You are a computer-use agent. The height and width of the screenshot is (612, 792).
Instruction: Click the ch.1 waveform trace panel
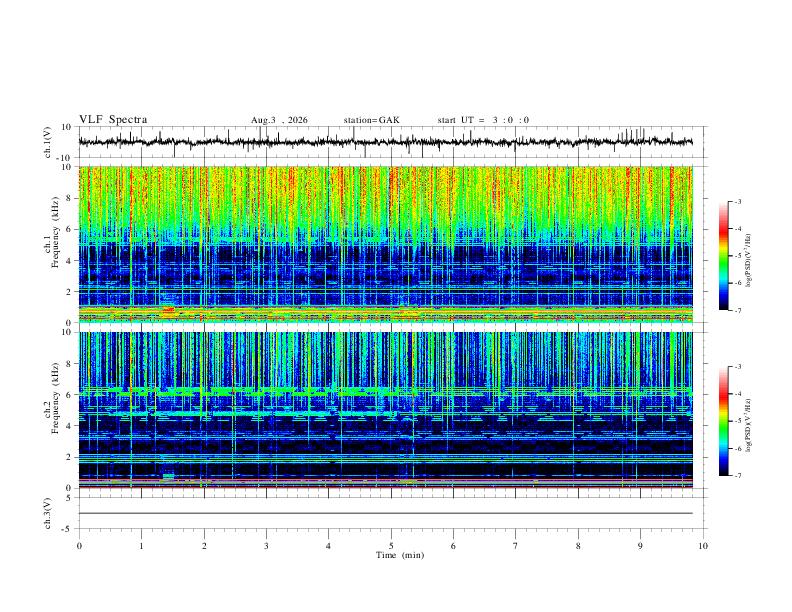(386, 142)
